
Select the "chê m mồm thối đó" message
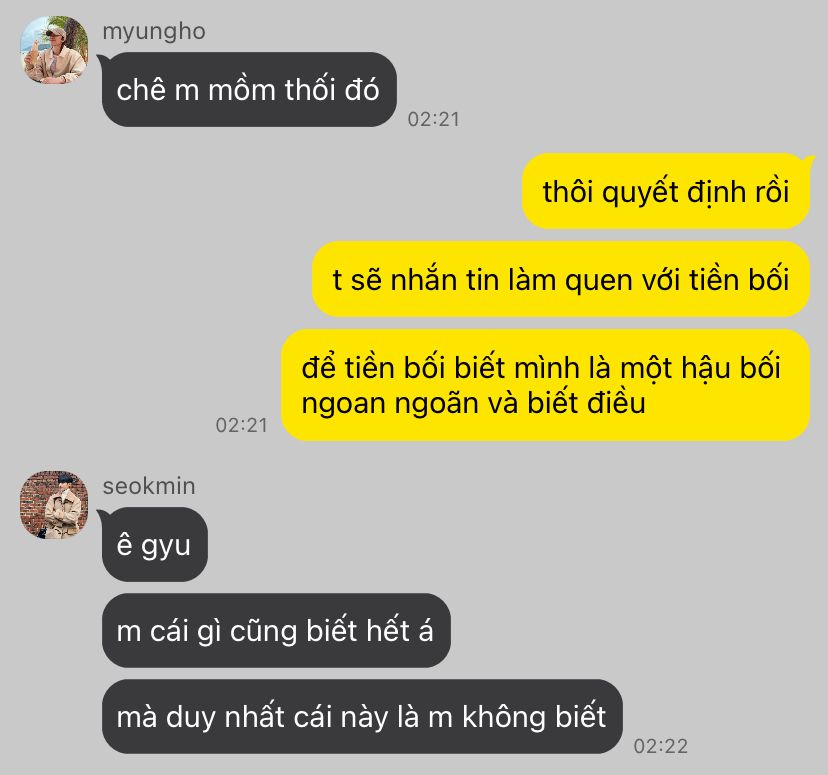249,89
